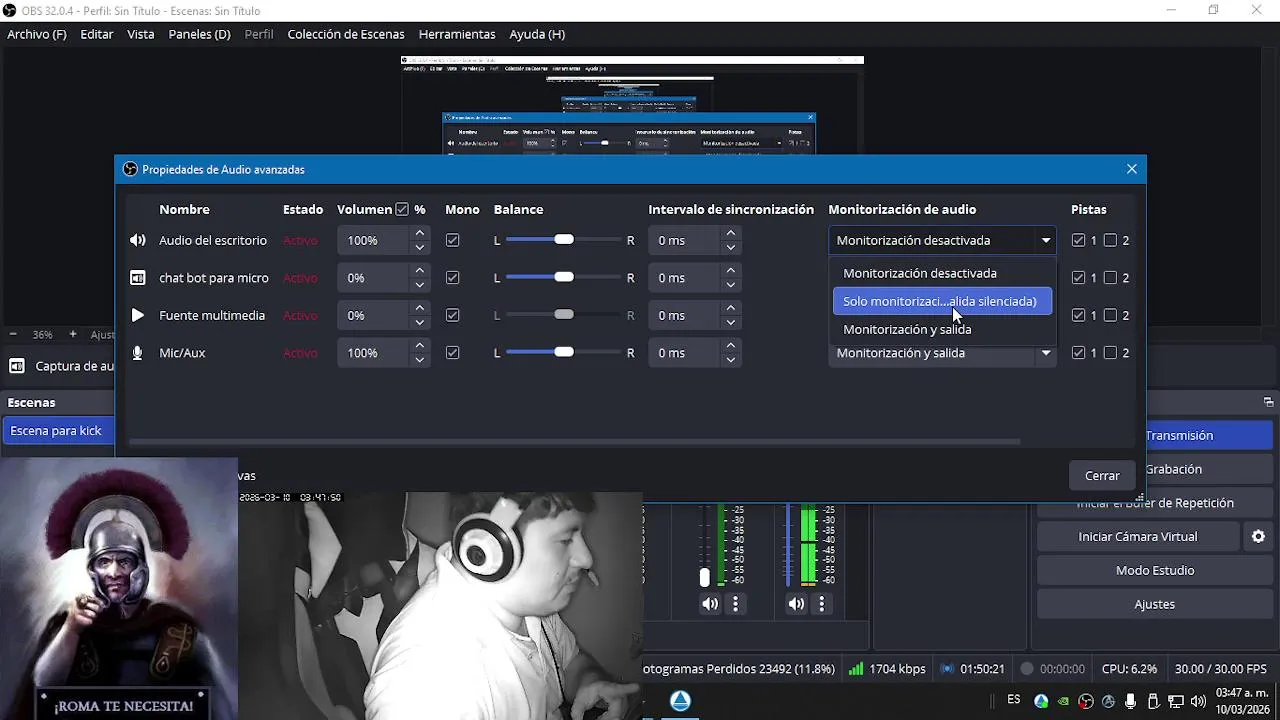This screenshot has height=720, width=1280.
Task: Select Monitorización desactivada option in list
Action: (x=942, y=273)
